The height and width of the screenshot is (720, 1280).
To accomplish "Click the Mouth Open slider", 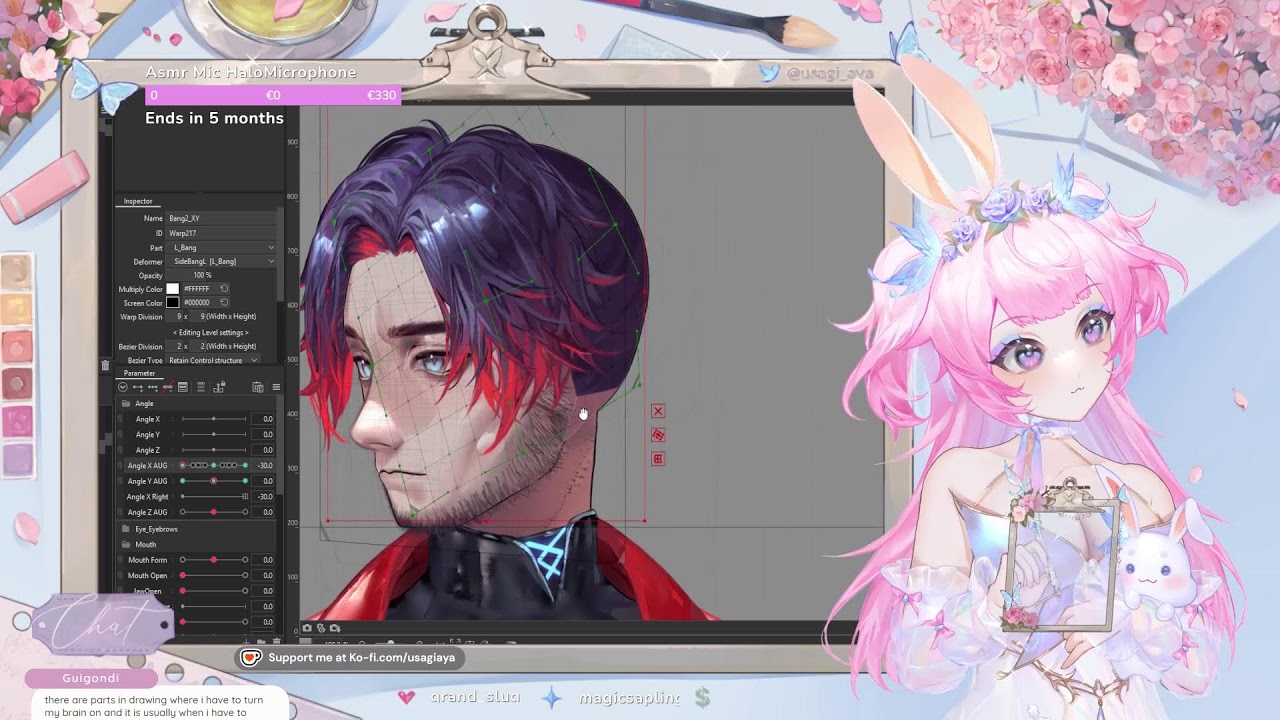I will [x=213, y=575].
